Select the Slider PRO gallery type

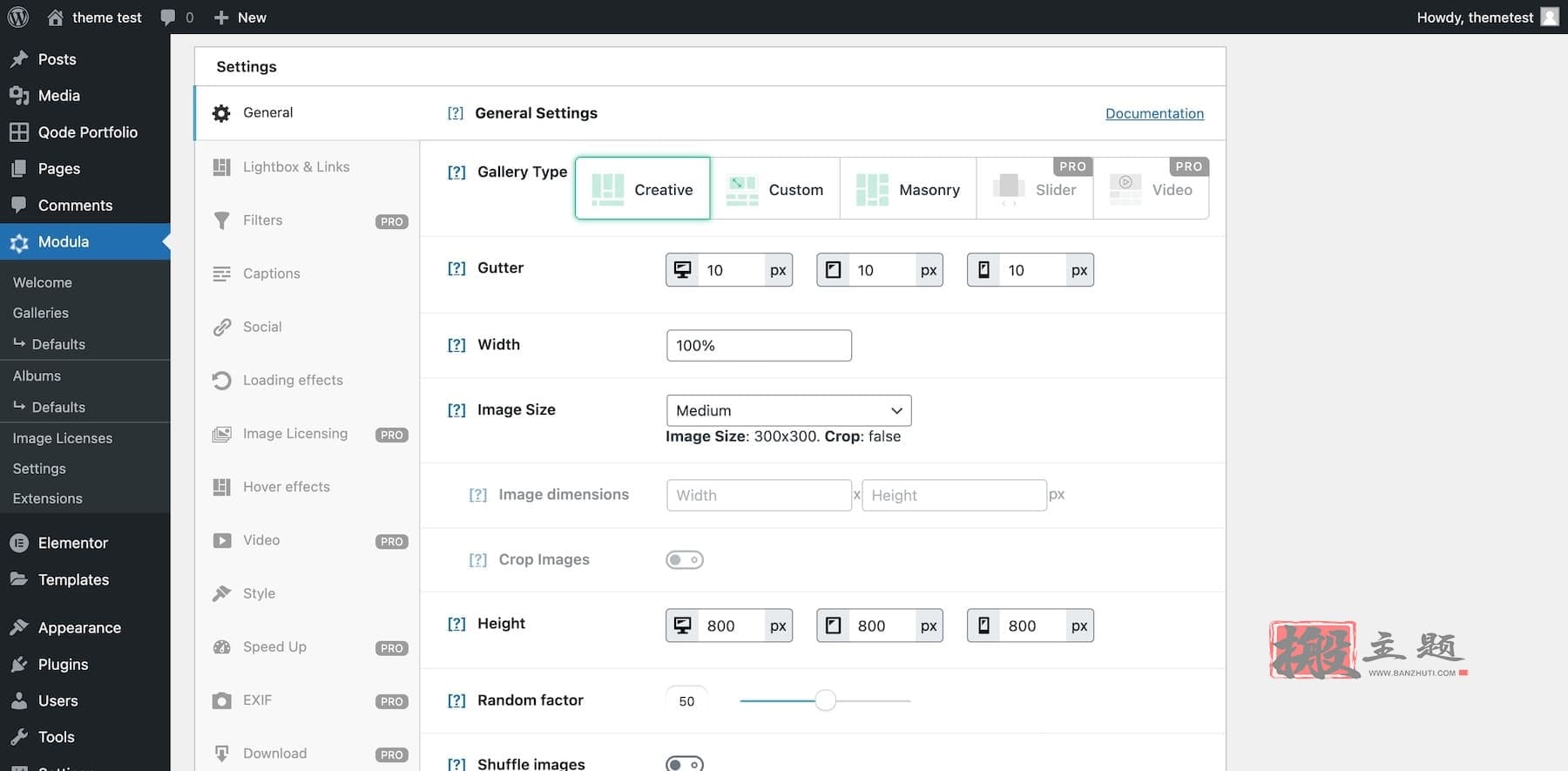click(1035, 188)
